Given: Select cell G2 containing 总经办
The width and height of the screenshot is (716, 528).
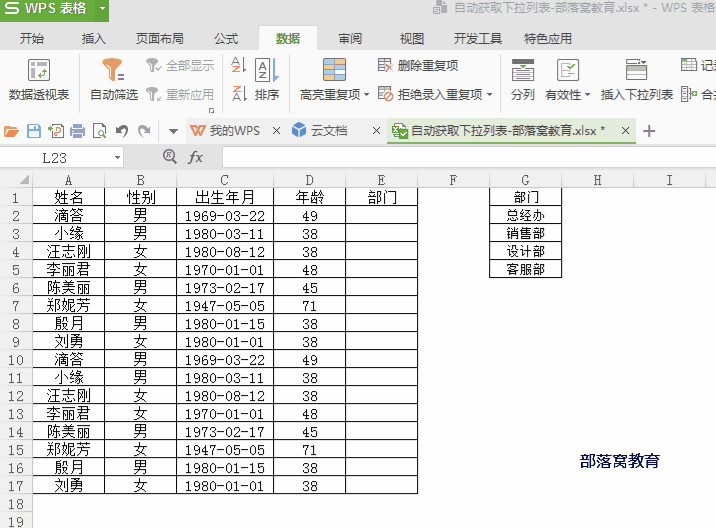Looking at the screenshot, I should tap(525, 215).
